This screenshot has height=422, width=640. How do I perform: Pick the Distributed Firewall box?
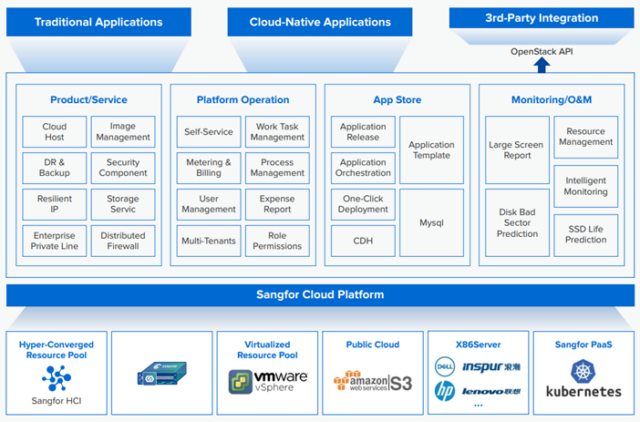click(x=123, y=241)
